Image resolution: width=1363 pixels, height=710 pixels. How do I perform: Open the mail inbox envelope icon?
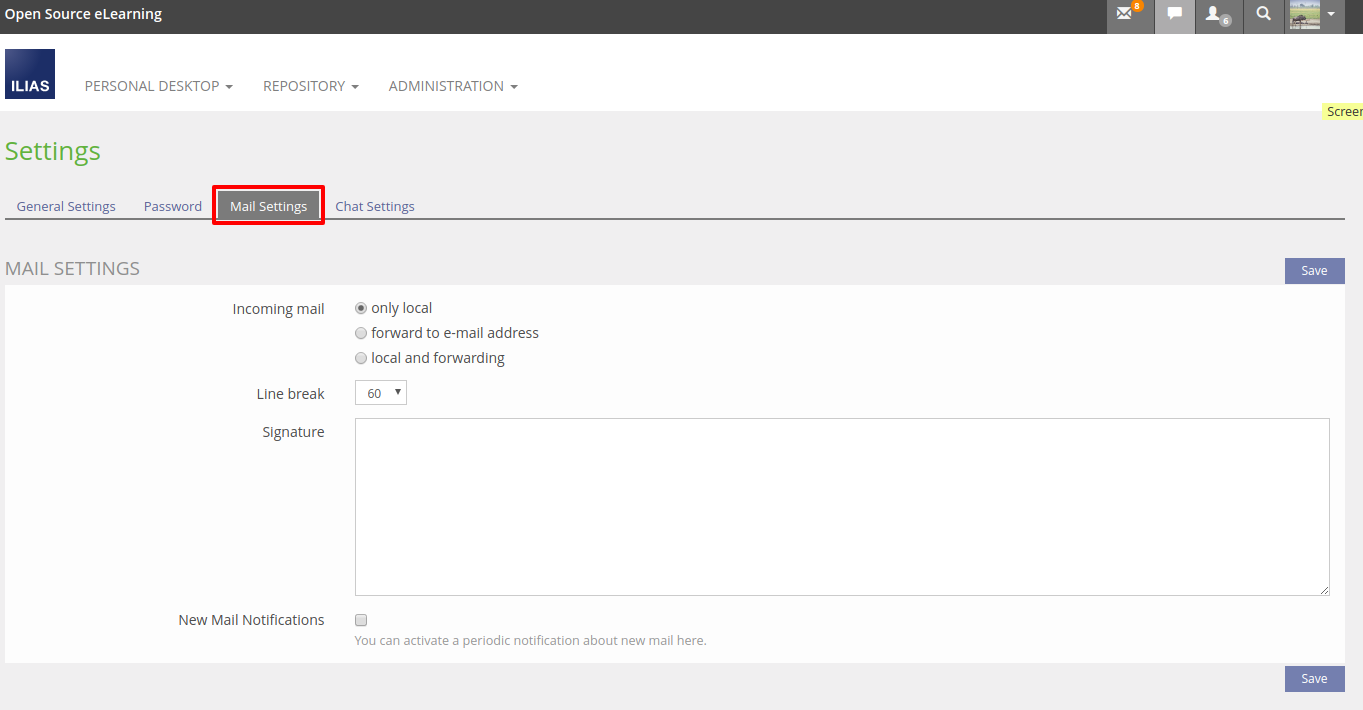(x=1126, y=15)
